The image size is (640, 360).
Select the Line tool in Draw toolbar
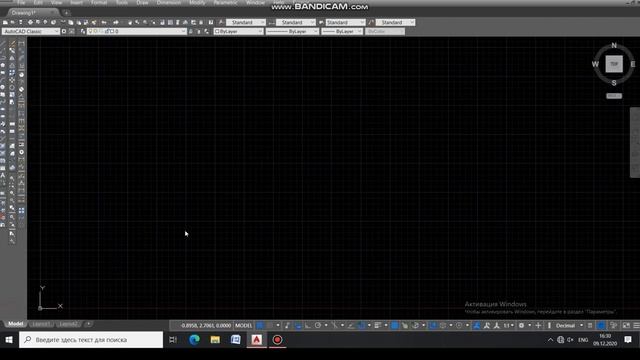coord(3,44)
